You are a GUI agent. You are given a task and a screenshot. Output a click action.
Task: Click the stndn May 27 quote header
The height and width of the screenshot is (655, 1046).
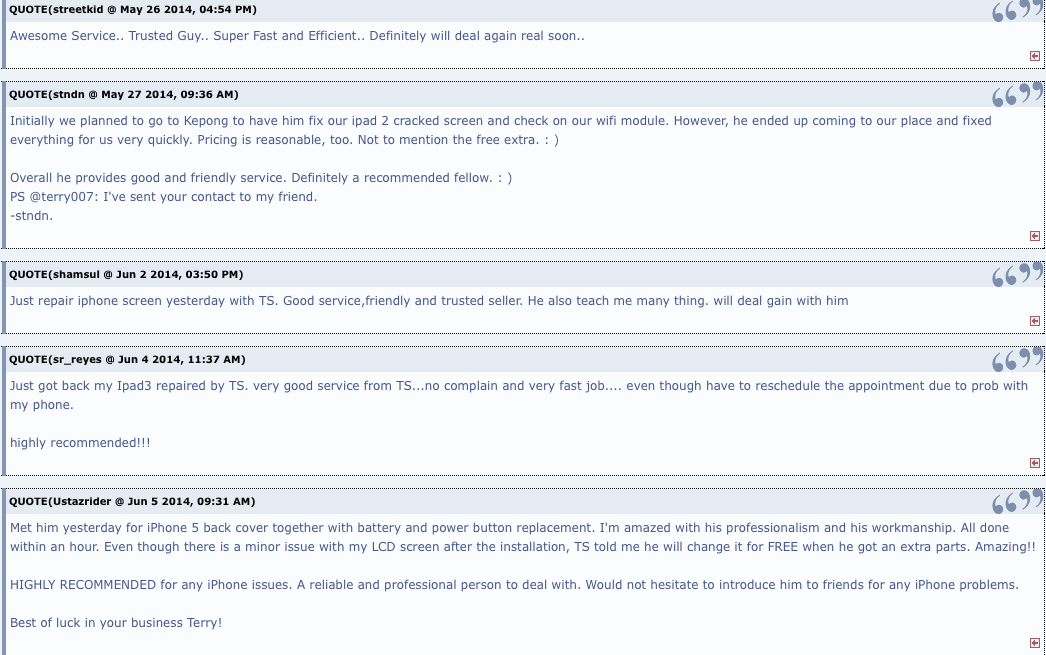point(123,94)
